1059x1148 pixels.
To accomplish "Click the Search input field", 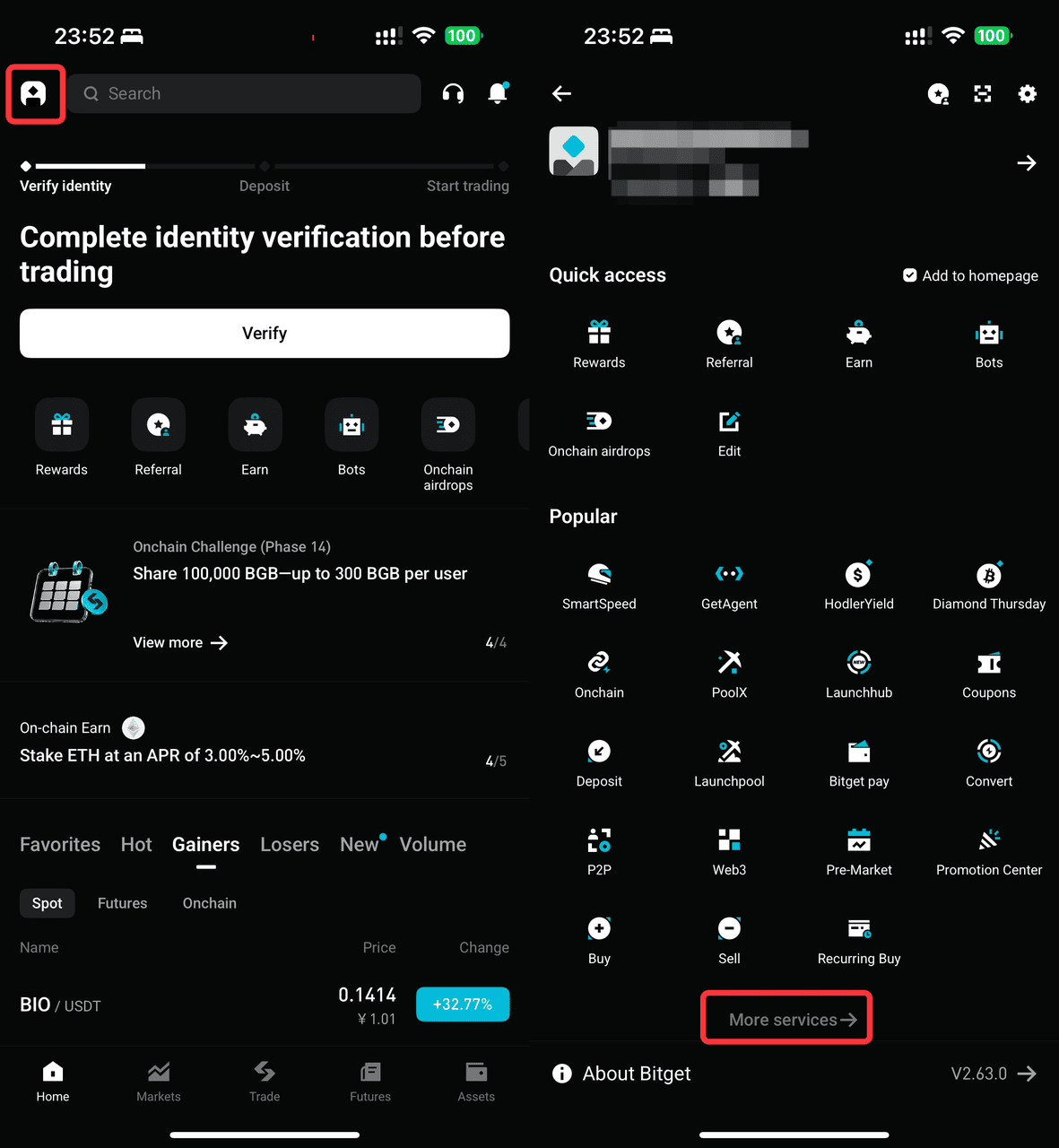I will tap(244, 93).
